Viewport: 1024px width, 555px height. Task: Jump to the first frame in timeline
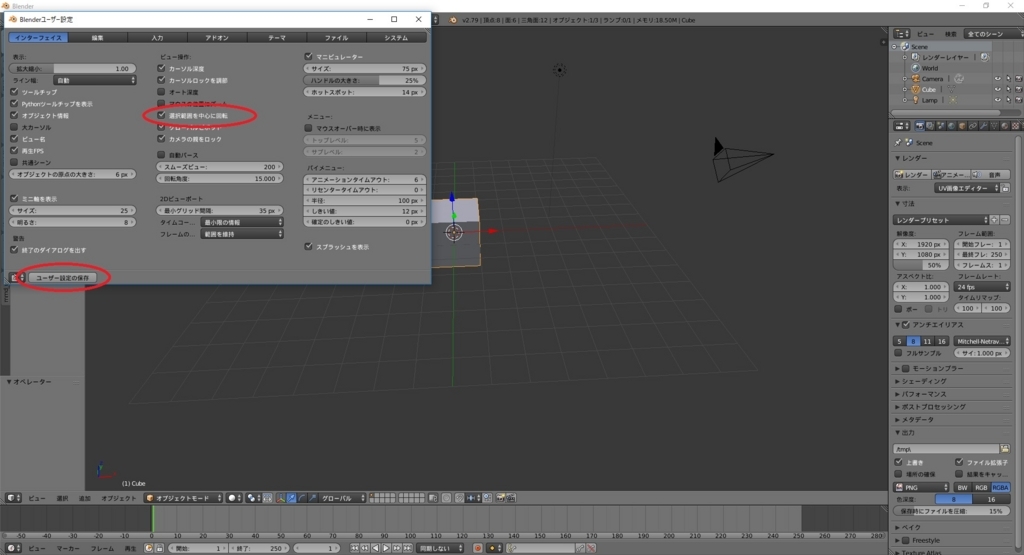pos(355,548)
